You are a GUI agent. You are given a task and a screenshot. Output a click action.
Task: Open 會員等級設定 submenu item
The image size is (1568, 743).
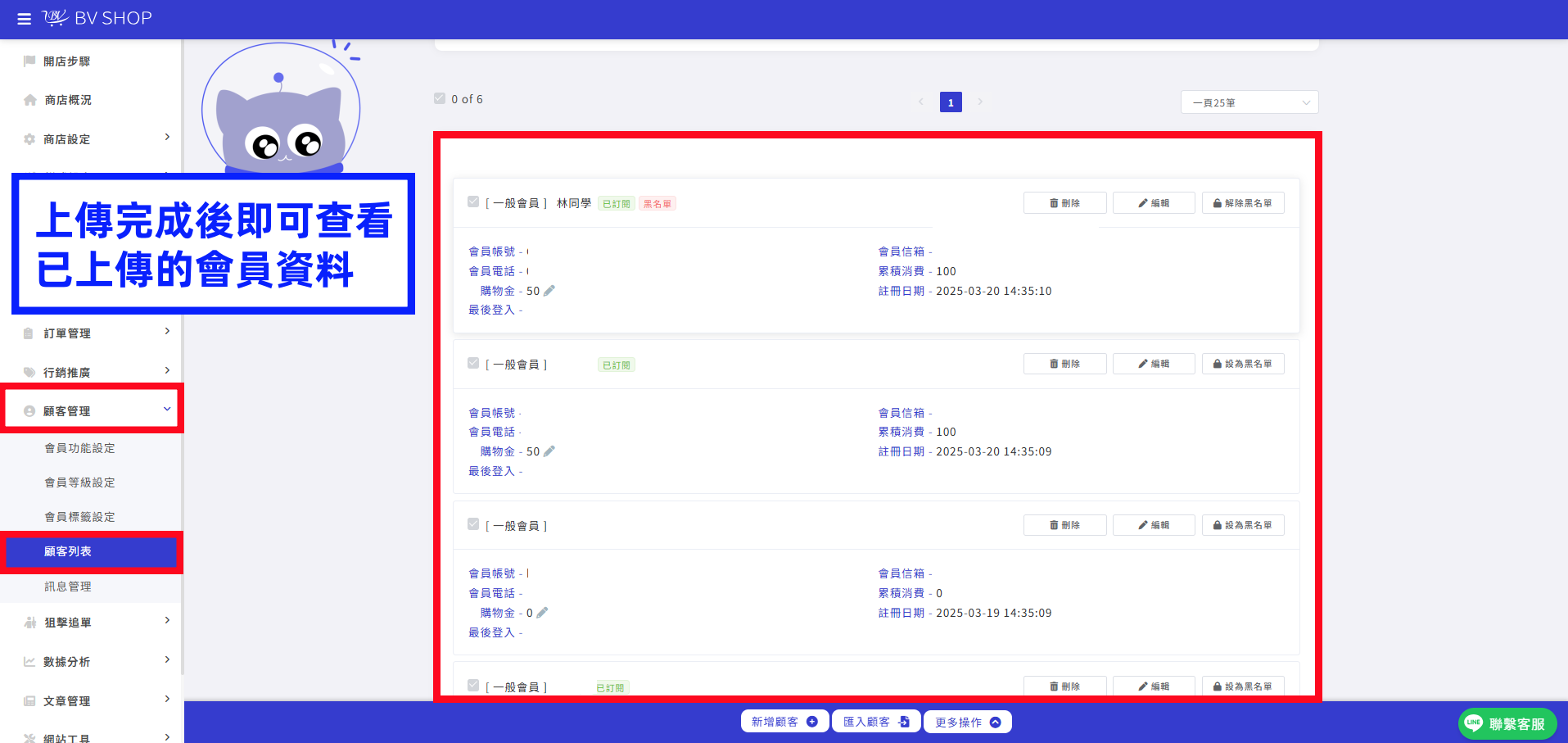click(x=80, y=482)
